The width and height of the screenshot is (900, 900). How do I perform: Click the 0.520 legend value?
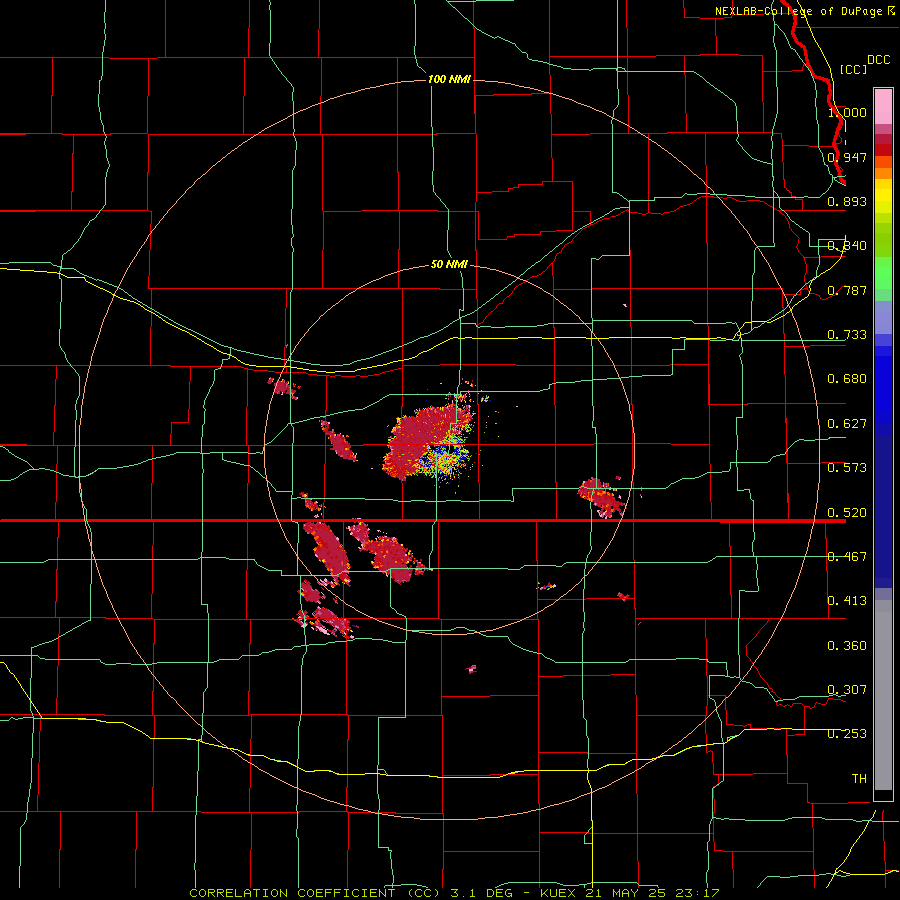click(x=847, y=513)
